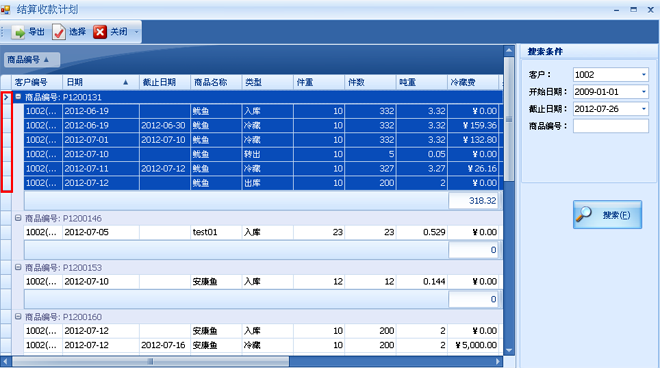Click the 327 piece count cell
This screenshot has width=660, height=368.
pos(370,168)
